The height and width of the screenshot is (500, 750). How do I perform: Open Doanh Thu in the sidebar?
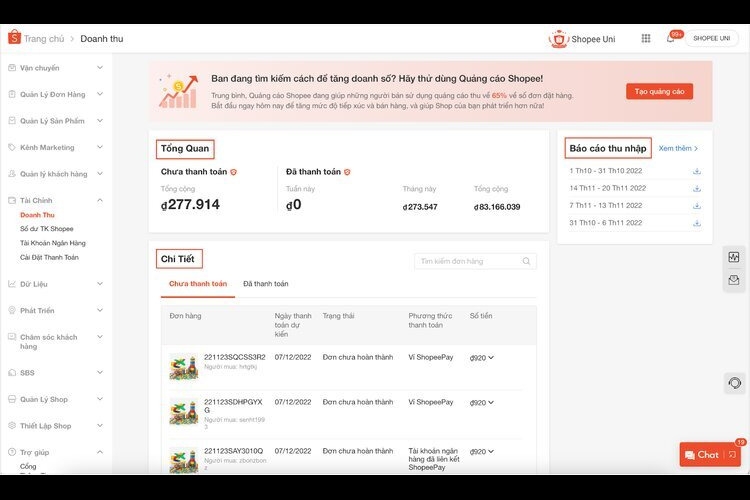click(37, 215)
